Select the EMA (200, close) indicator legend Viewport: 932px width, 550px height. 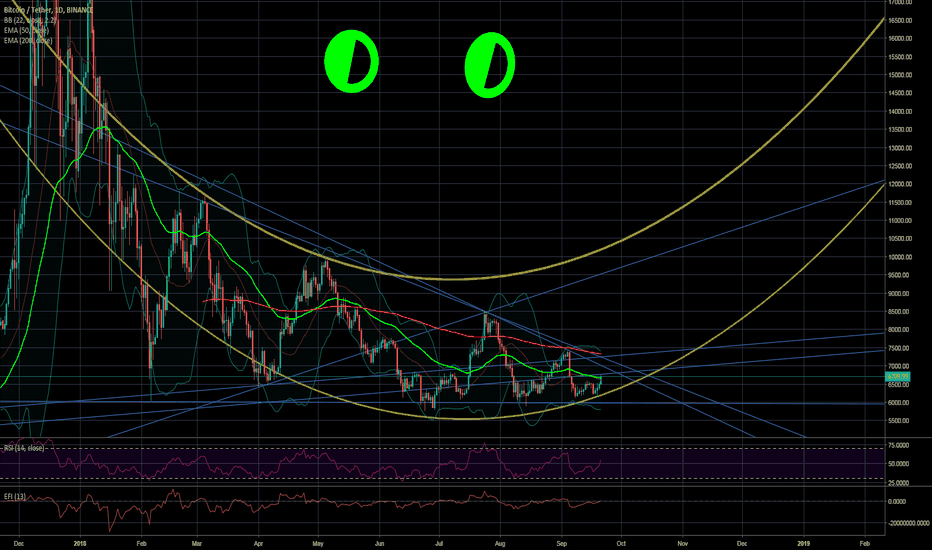tap(27, 40)
